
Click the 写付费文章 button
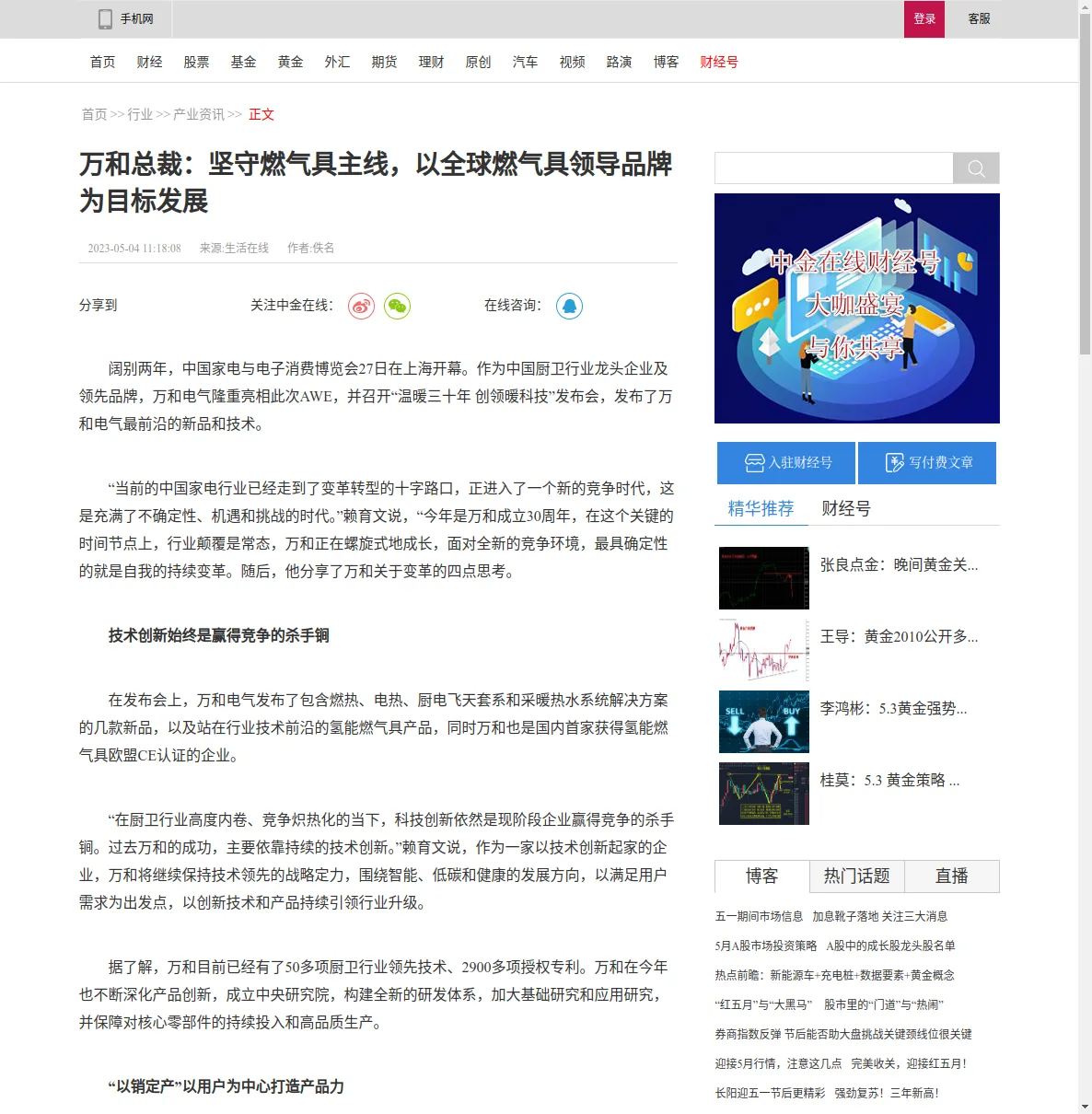927,463
